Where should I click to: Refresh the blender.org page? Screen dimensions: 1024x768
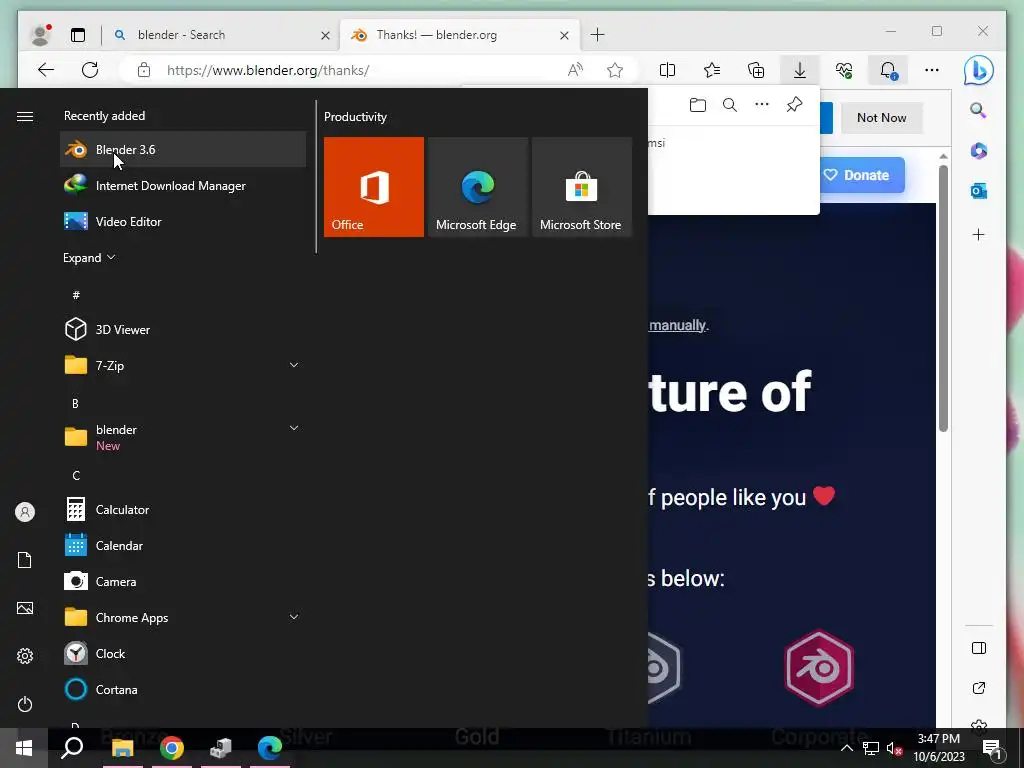point(90,70)
